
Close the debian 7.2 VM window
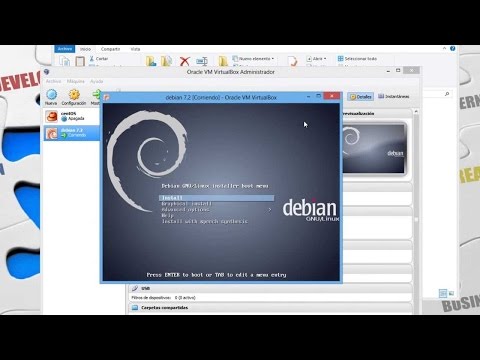click(332, 96)
